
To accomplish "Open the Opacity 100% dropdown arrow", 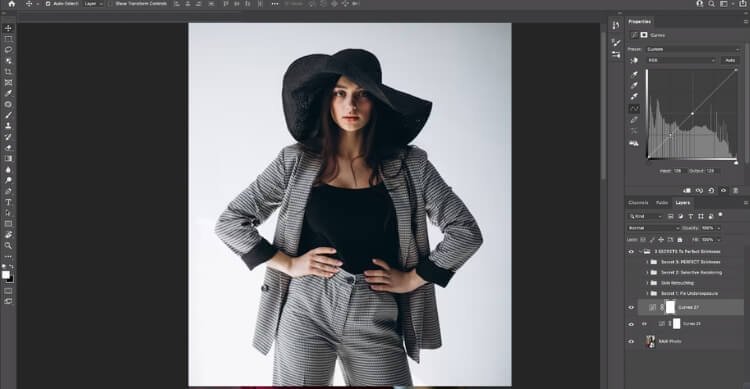I will [718, 228].
